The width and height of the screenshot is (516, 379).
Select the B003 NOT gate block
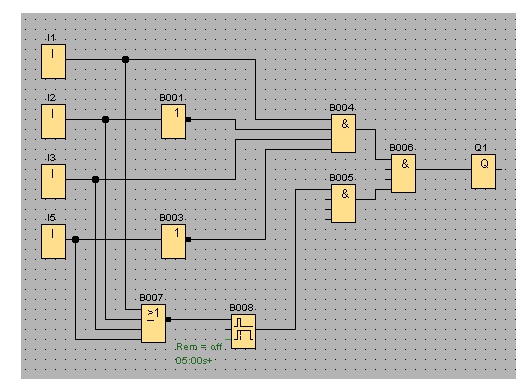[173, 242]
